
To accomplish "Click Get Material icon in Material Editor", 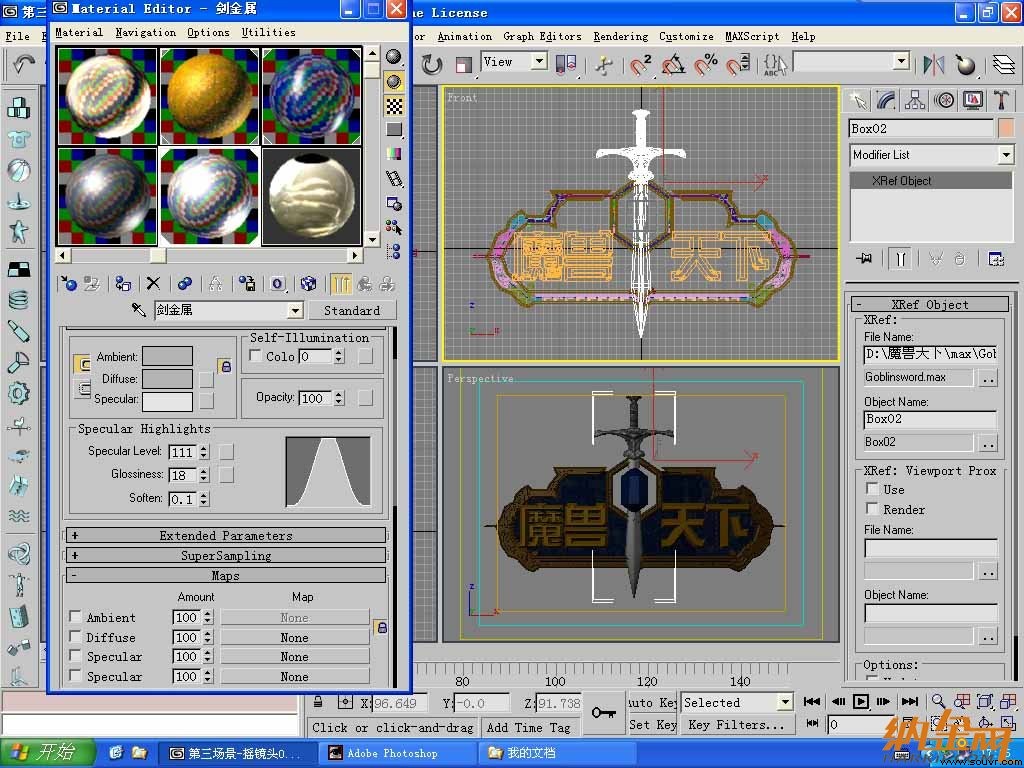I will click(67, 283).
